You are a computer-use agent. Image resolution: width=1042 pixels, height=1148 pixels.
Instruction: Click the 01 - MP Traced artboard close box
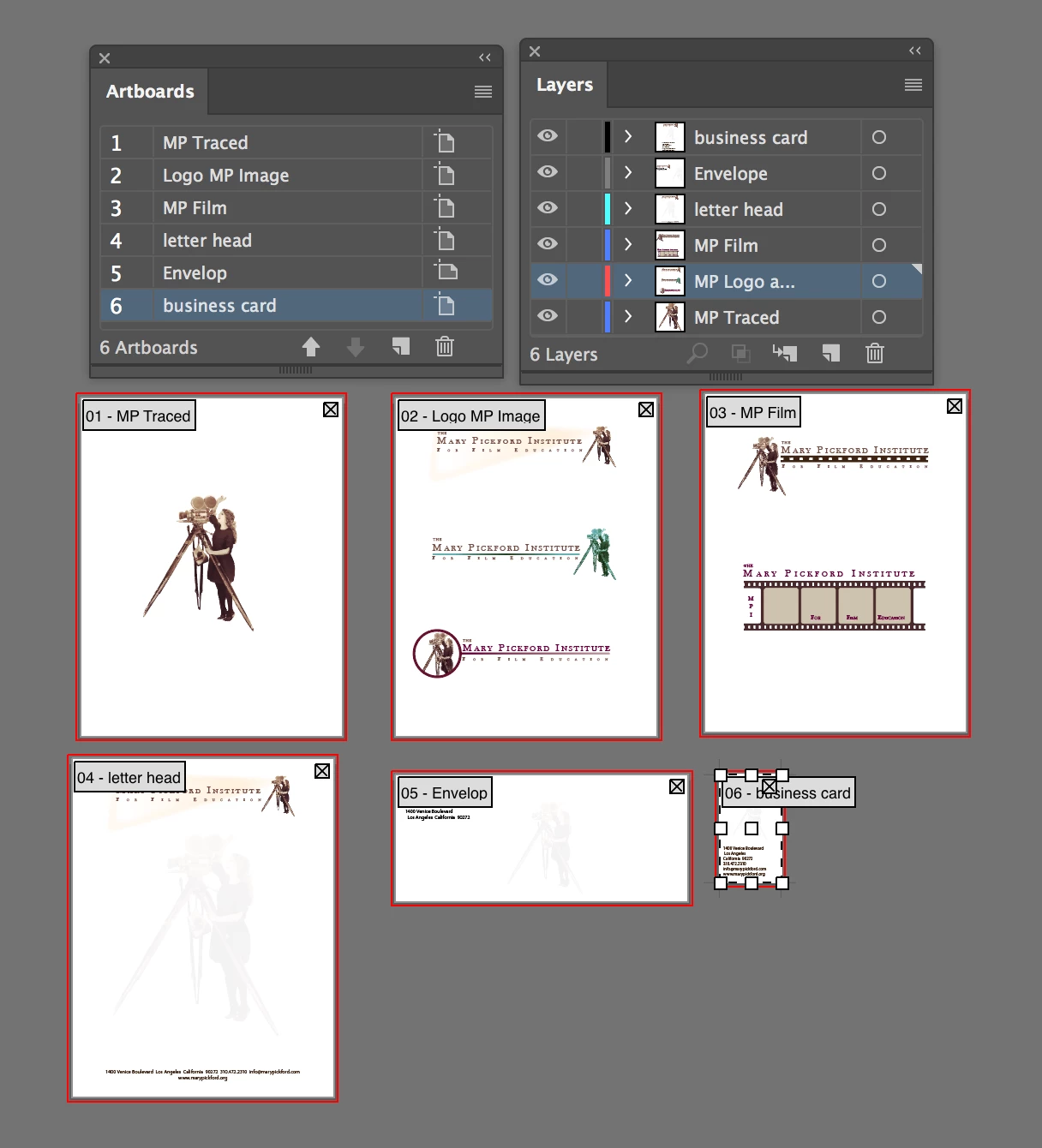coord(331,410)
